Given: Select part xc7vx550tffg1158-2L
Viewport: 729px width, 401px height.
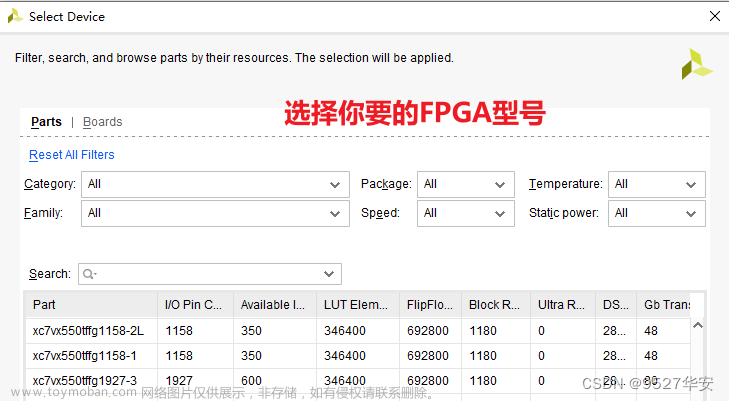Looking at the screenshot, I should 88,331.
